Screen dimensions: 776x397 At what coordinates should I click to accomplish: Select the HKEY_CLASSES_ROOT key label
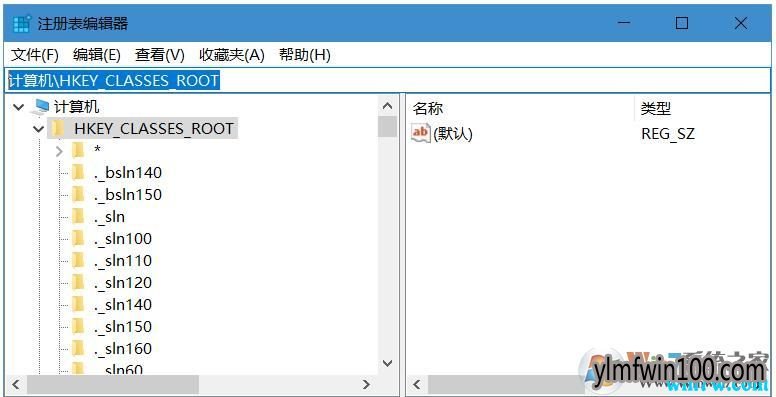pos(154,129)
